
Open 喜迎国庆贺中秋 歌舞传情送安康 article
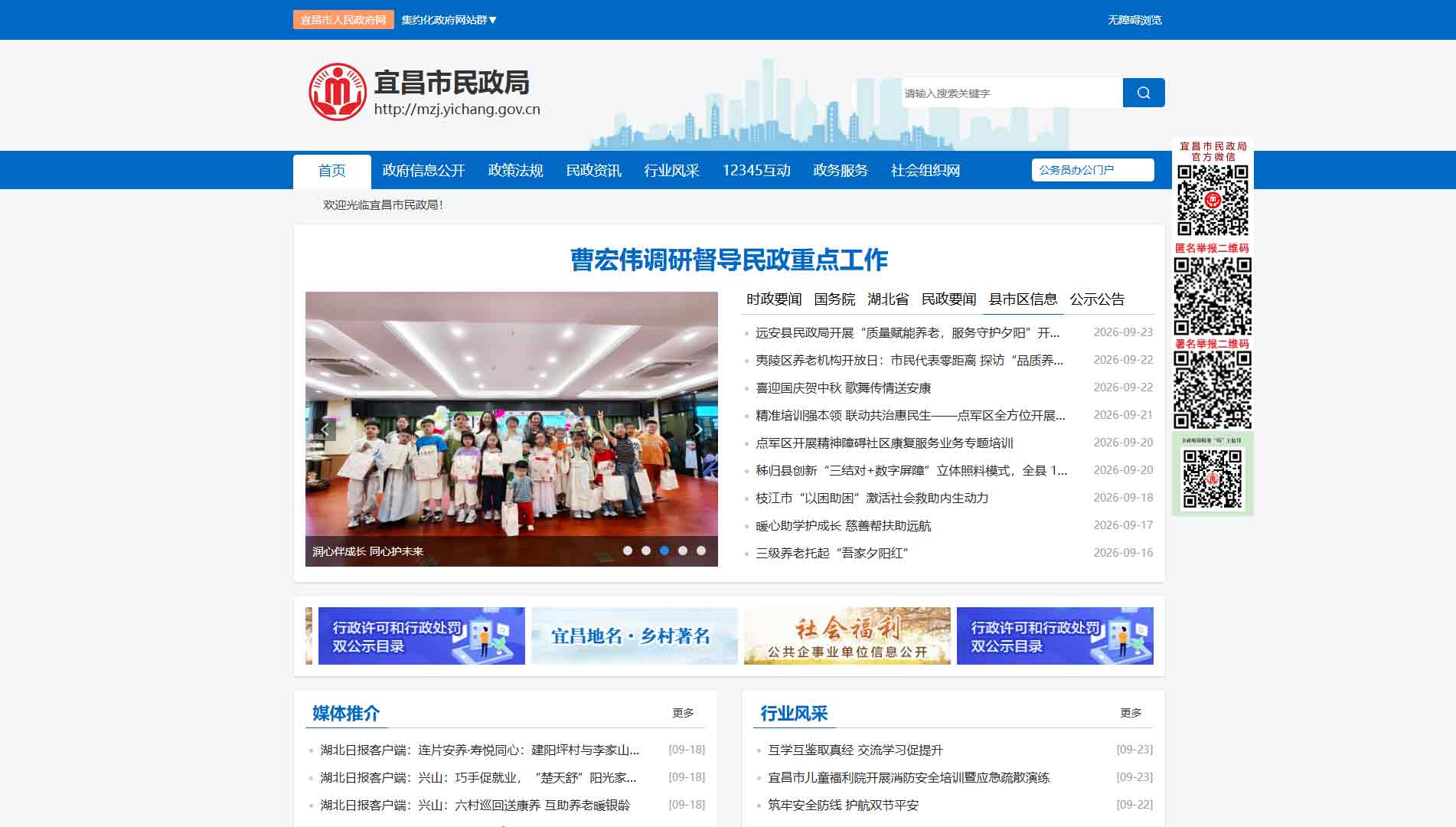tap(843, 388)
